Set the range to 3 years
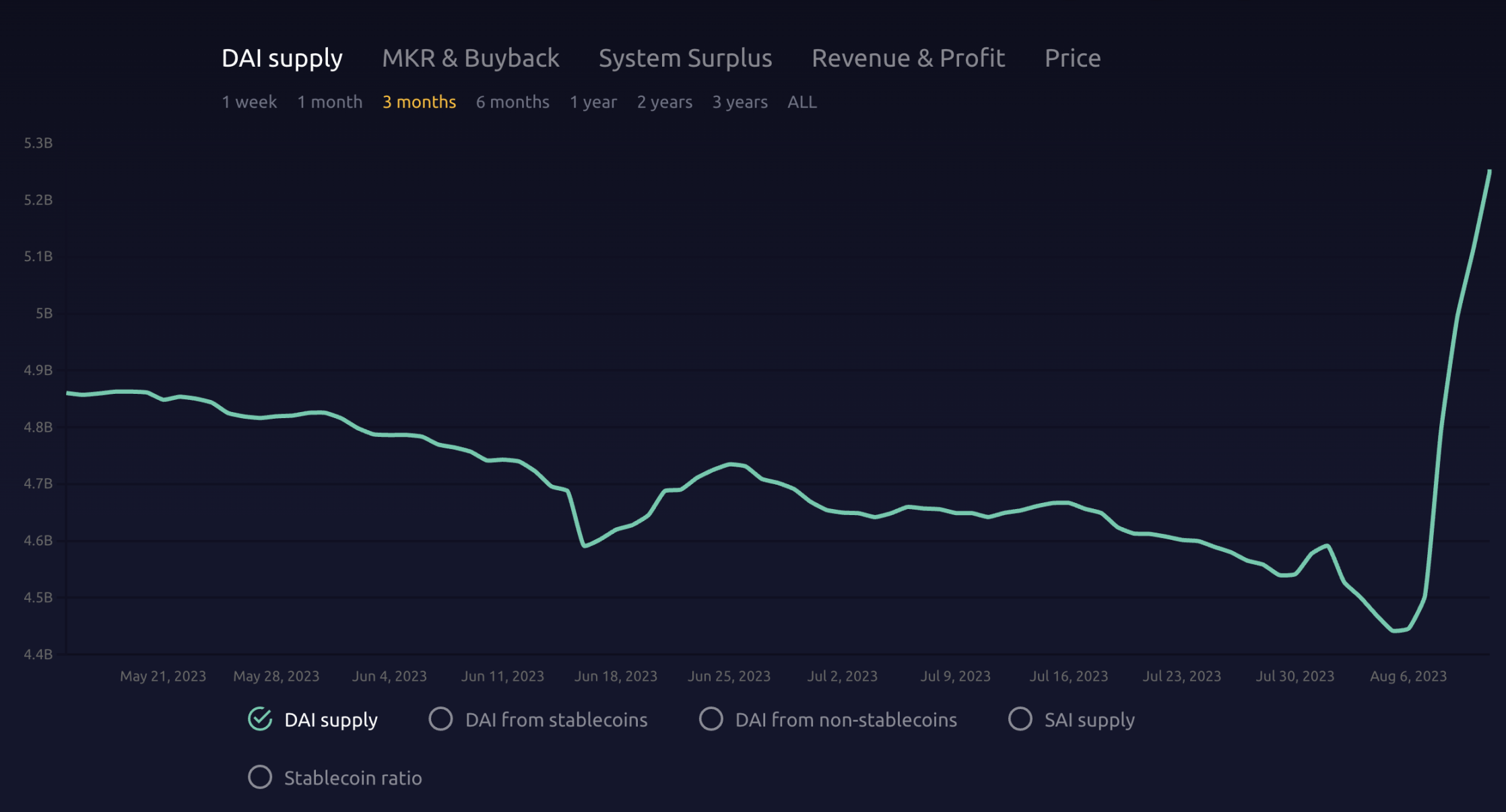Viewport: 1506px width, 812px height. [740, 102]
